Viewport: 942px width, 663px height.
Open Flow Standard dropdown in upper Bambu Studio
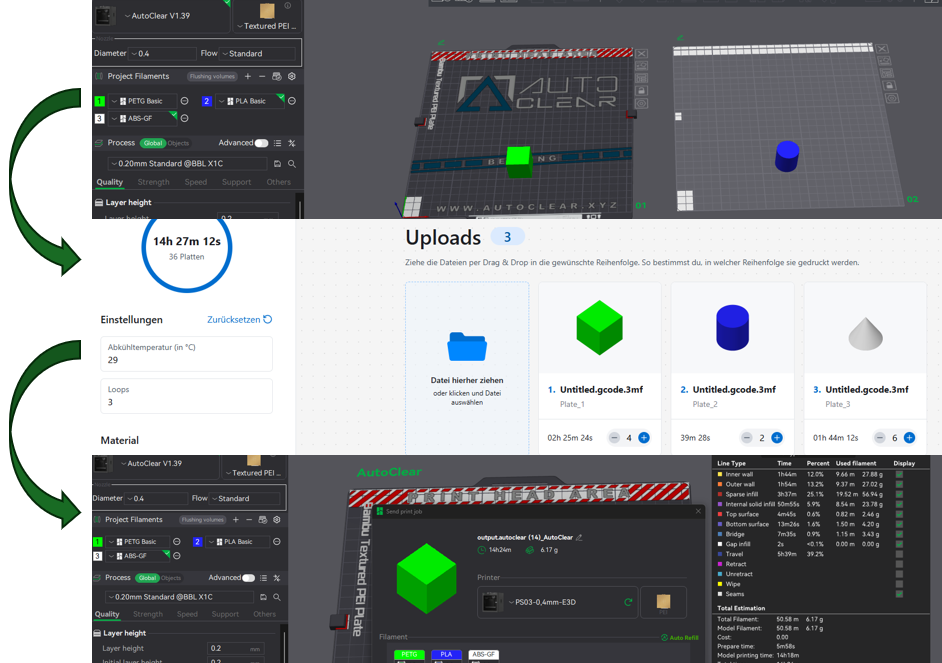258,53
